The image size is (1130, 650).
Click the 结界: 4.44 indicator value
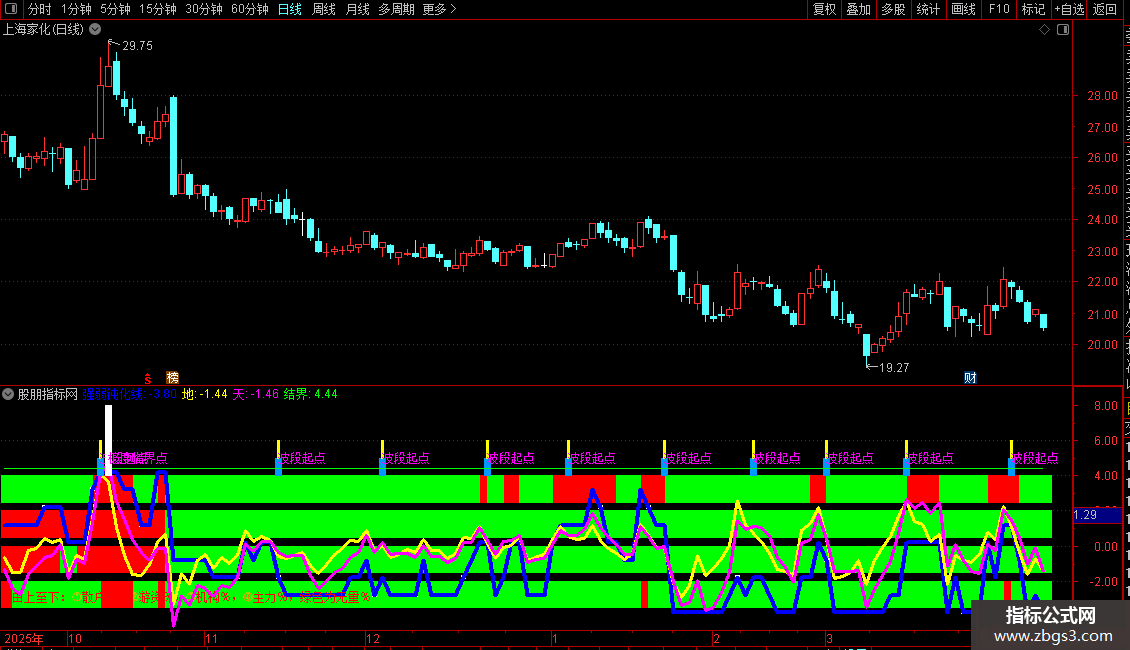310,394
